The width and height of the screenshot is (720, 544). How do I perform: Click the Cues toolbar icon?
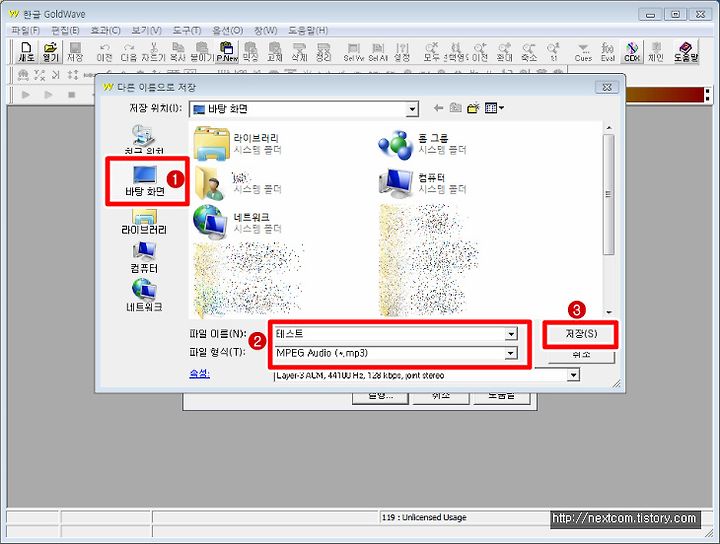(583, 51)
